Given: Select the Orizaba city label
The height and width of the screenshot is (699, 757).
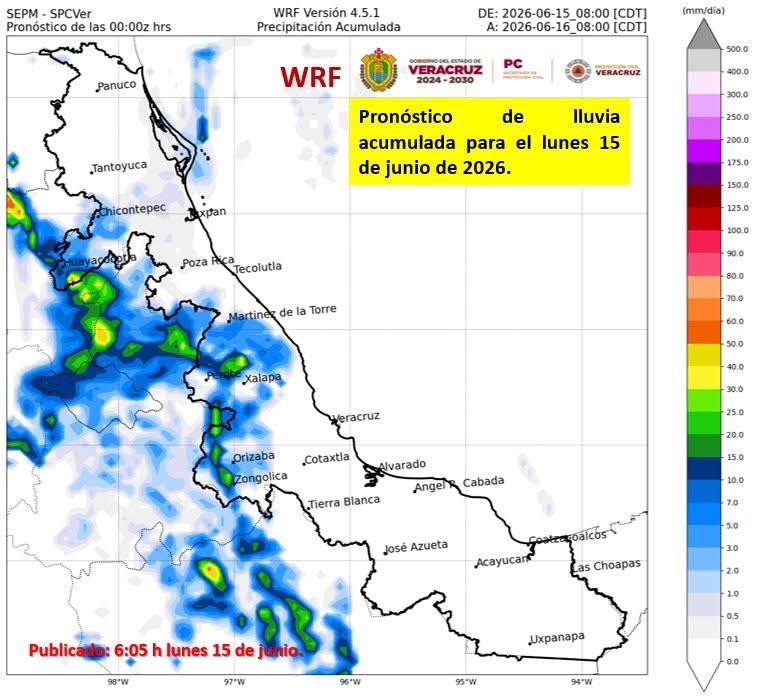Looking at the screenshot, I should coord(253,457).
